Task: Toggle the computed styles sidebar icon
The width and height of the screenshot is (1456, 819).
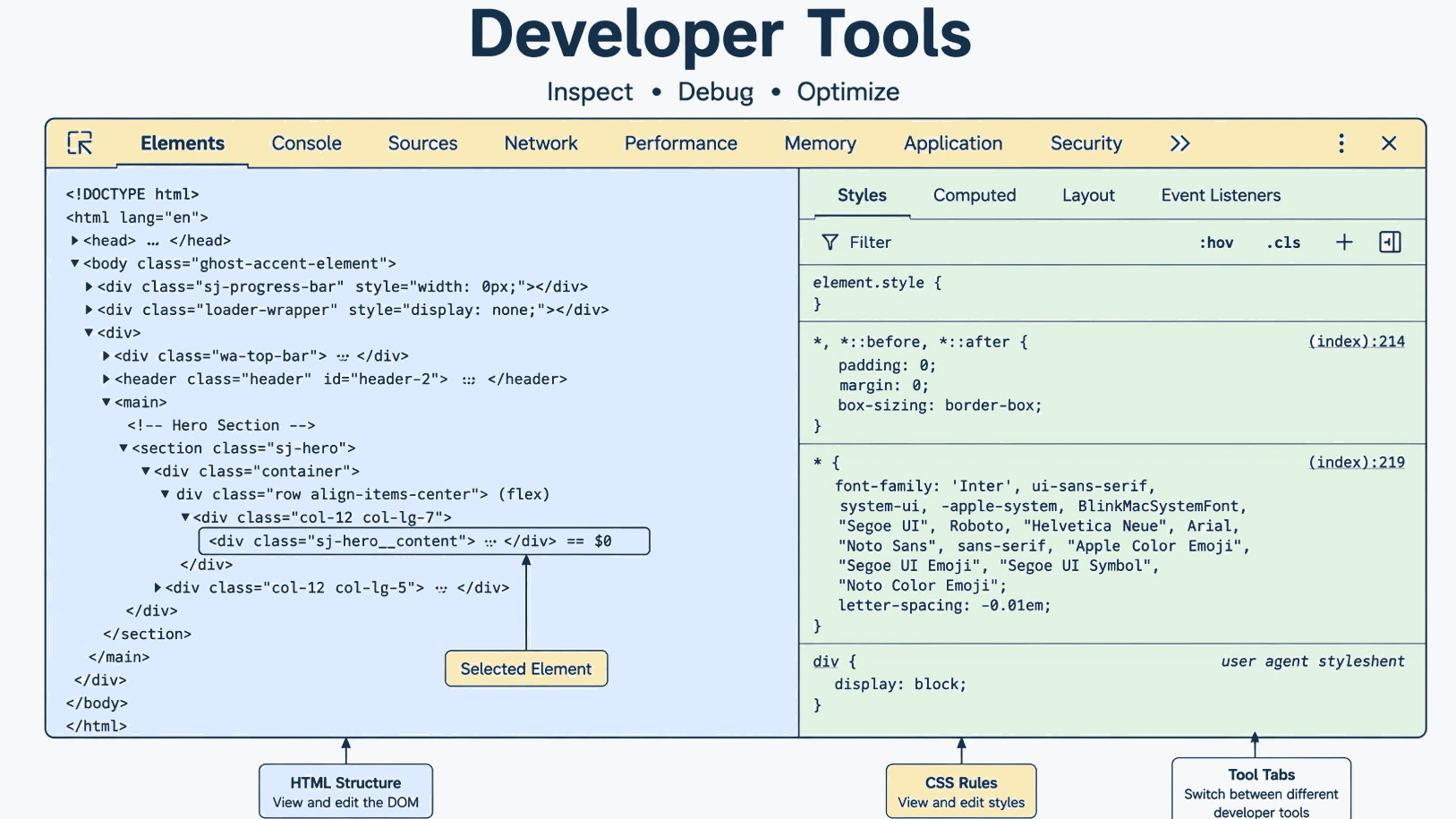Action: tap(1390, 243)
